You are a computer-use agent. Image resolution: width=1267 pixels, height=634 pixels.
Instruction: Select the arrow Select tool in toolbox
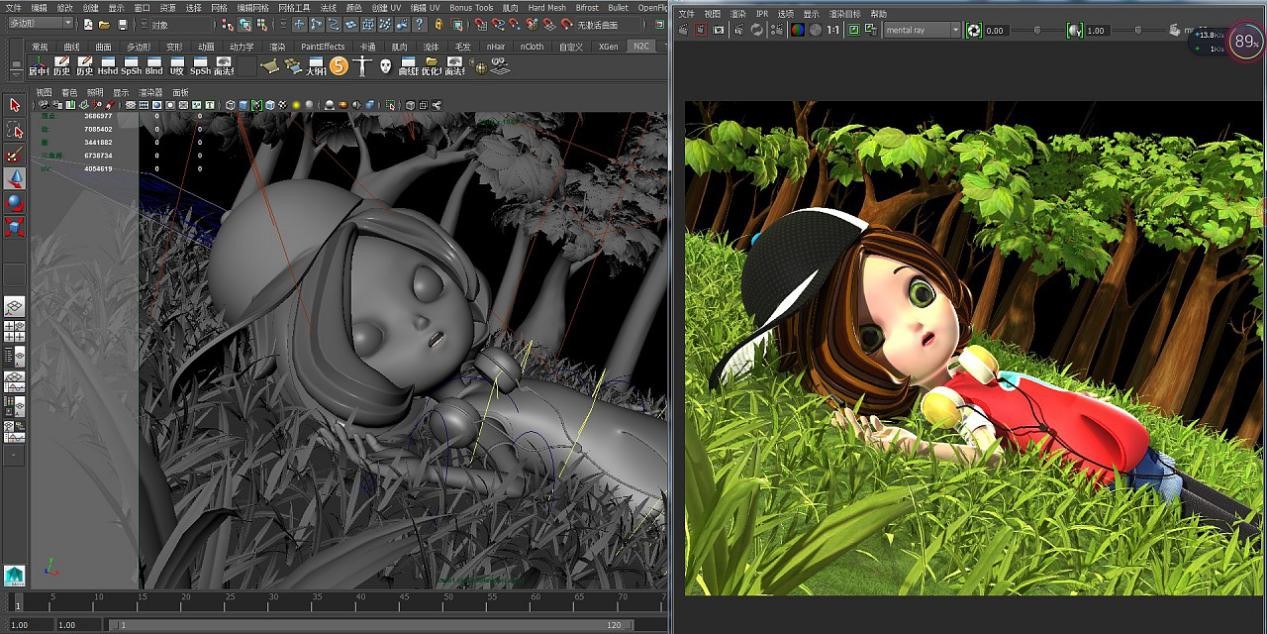[14, 105]
